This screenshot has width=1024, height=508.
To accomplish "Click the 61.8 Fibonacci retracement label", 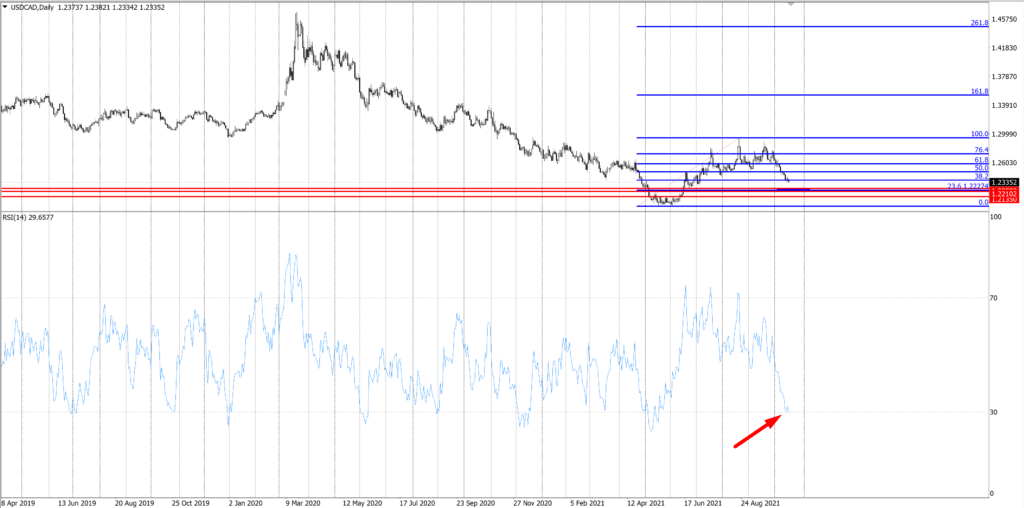I will tap(982, 160).
